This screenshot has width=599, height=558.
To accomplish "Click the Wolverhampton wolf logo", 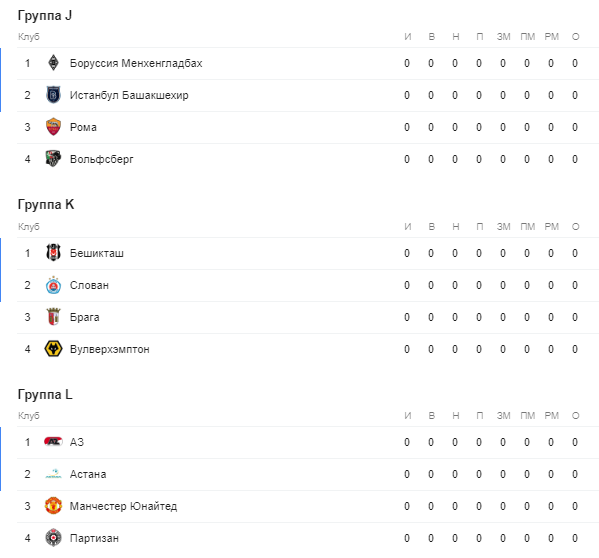I will point(53,349).
